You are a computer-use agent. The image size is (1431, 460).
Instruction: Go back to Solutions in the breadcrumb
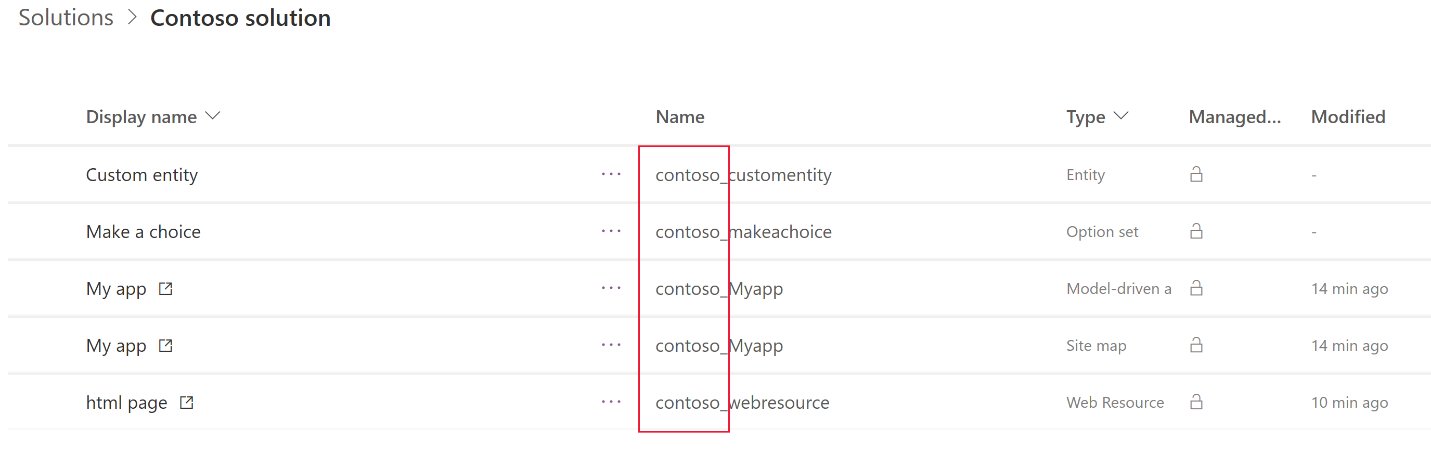pyautogui.click(x=66, y=18)
